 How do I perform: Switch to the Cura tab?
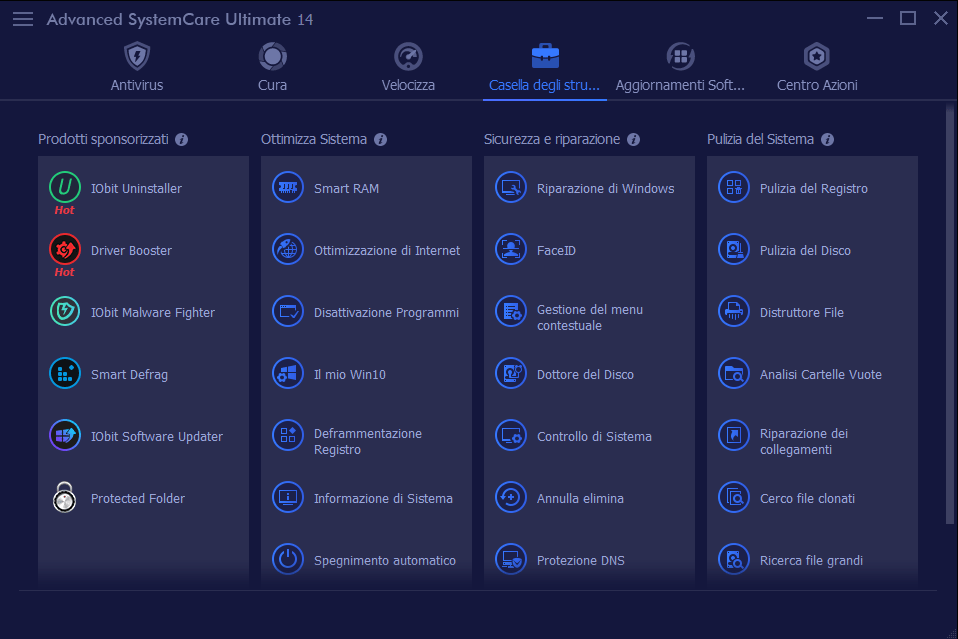(x=272, y=67)
